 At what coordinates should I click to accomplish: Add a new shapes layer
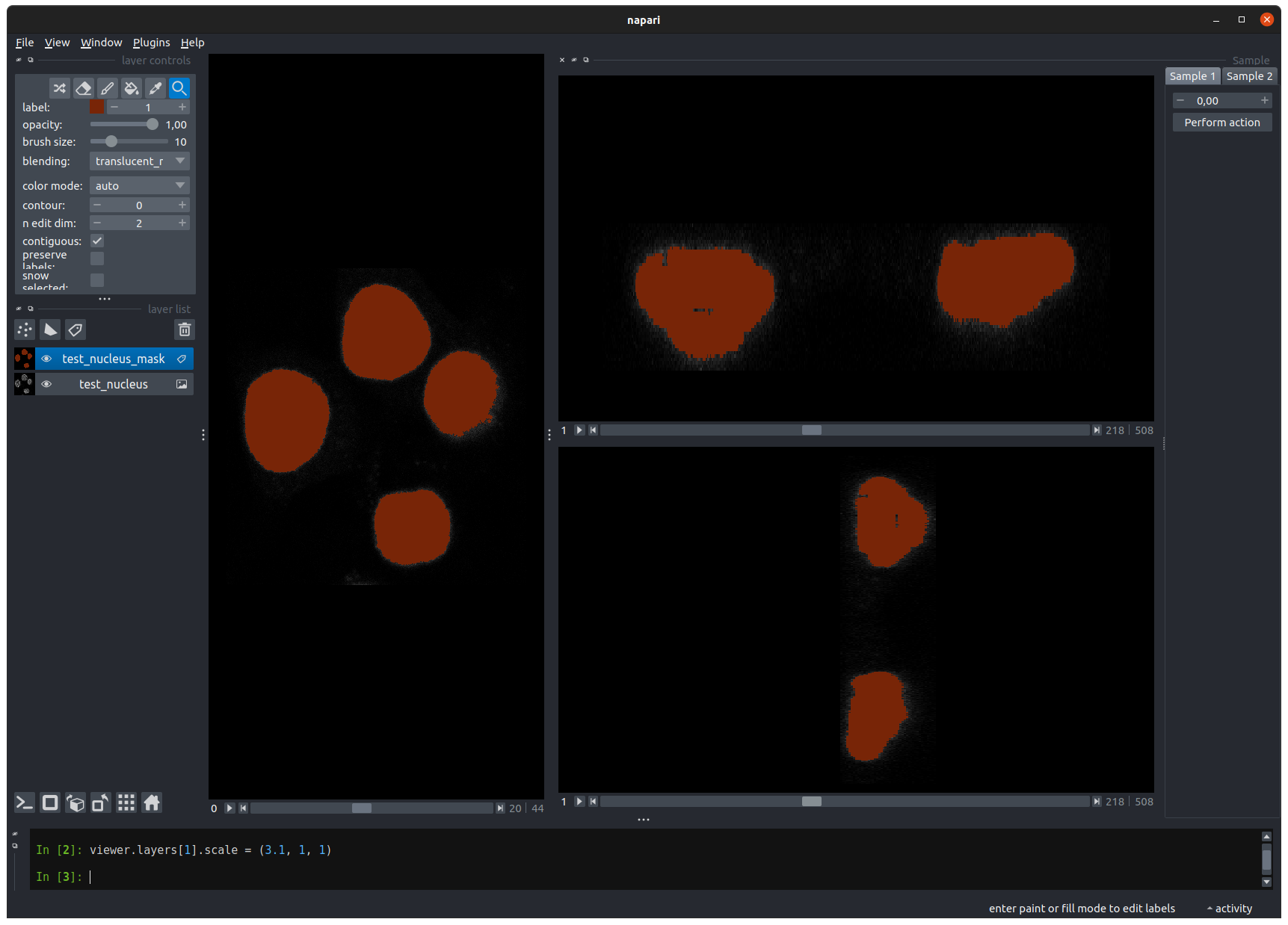50,330
